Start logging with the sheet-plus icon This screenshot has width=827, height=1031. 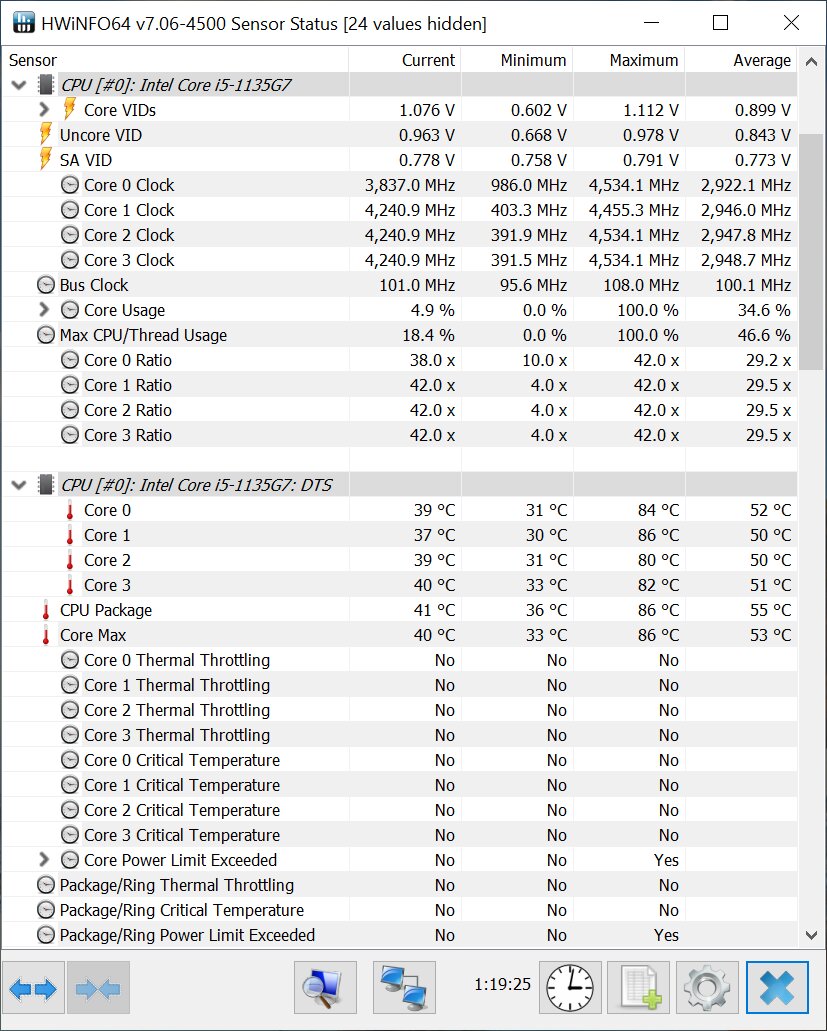(x=639, y=989)
